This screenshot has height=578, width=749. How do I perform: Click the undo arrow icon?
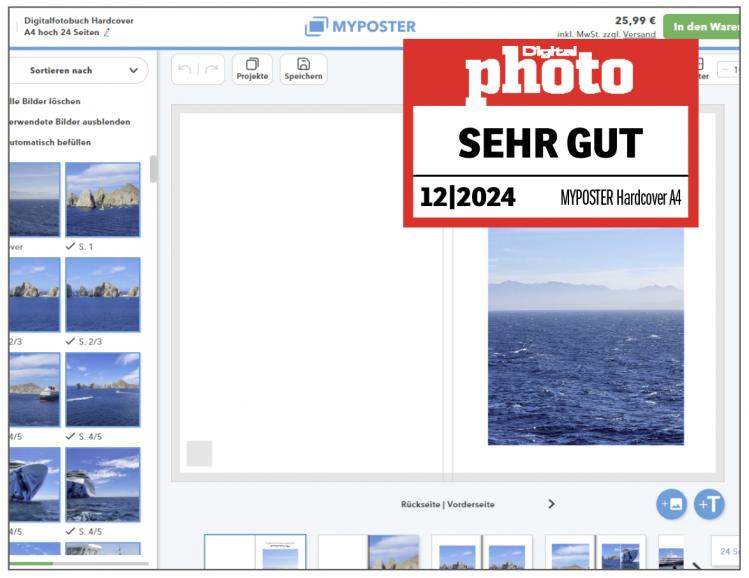pyautogui.click(x=184, y=70)
